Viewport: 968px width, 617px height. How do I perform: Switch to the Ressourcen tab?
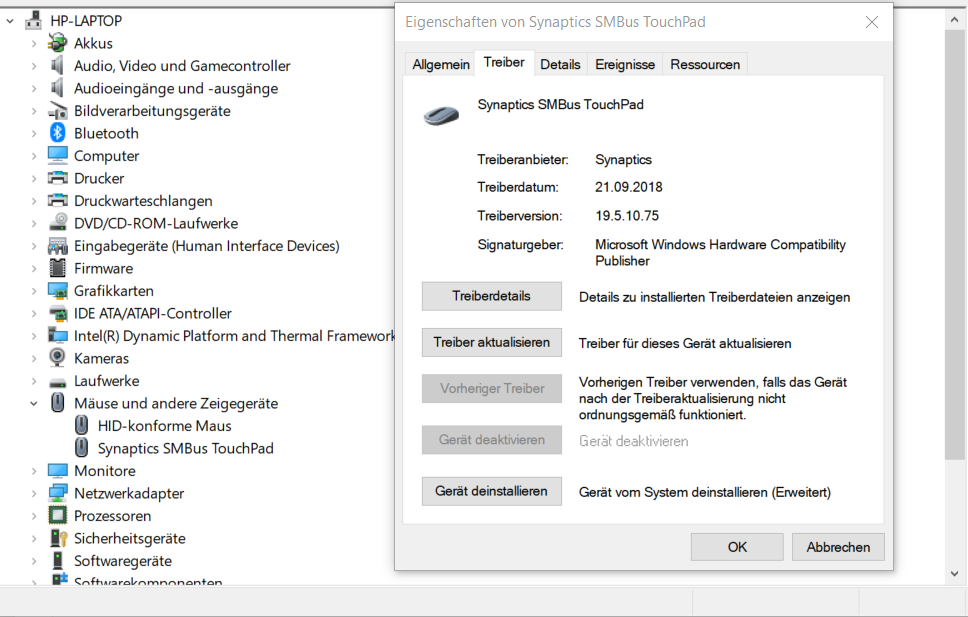coord(705,64)
